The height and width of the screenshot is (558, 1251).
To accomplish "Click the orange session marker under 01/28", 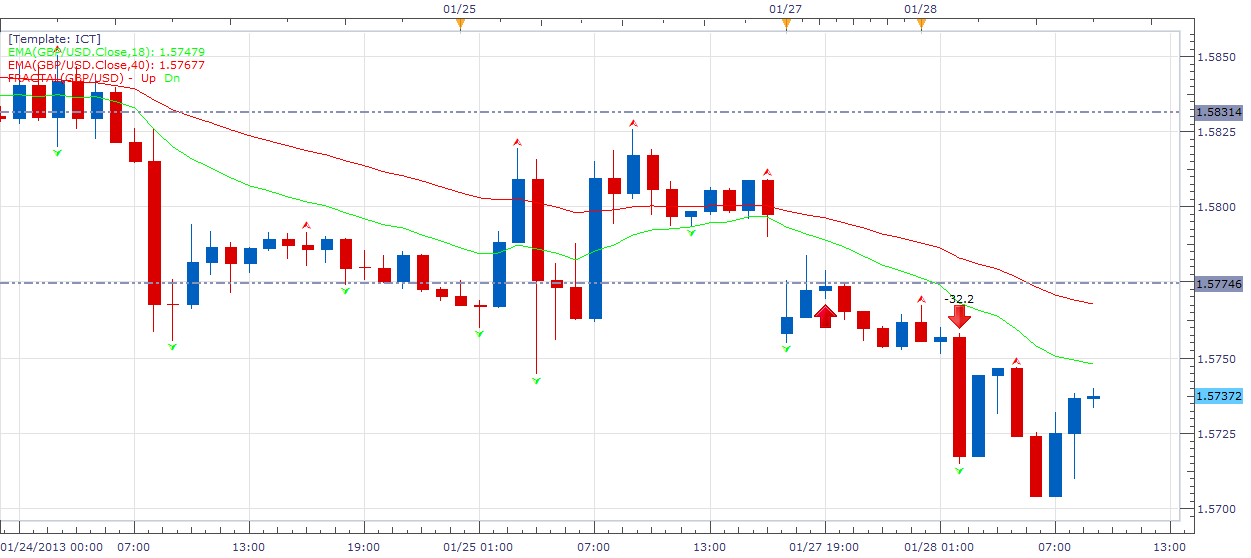I will (x=921, y=25).
